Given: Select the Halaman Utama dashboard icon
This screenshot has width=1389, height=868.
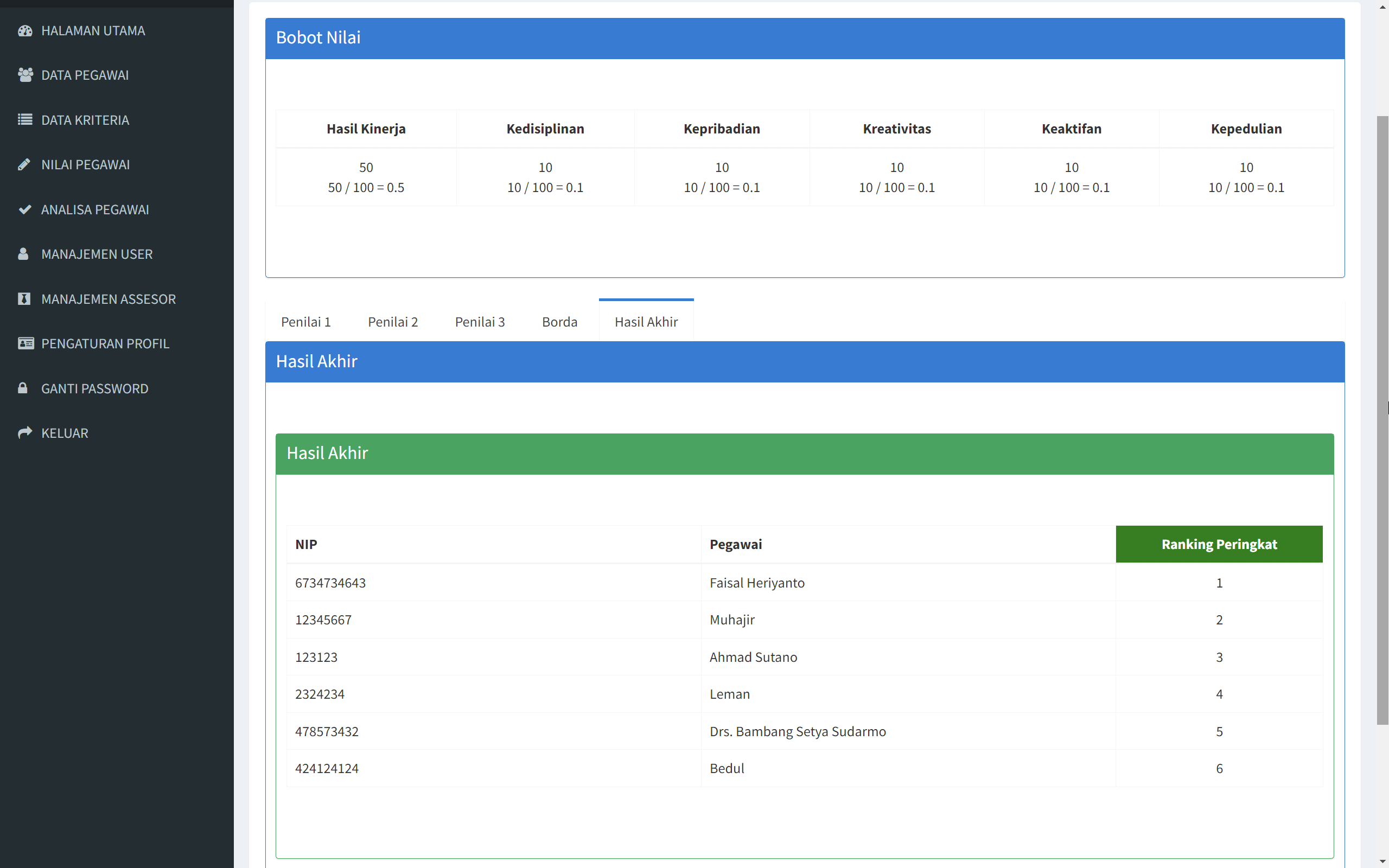Looking at the screenshot, I should click(x=26, y=30).
